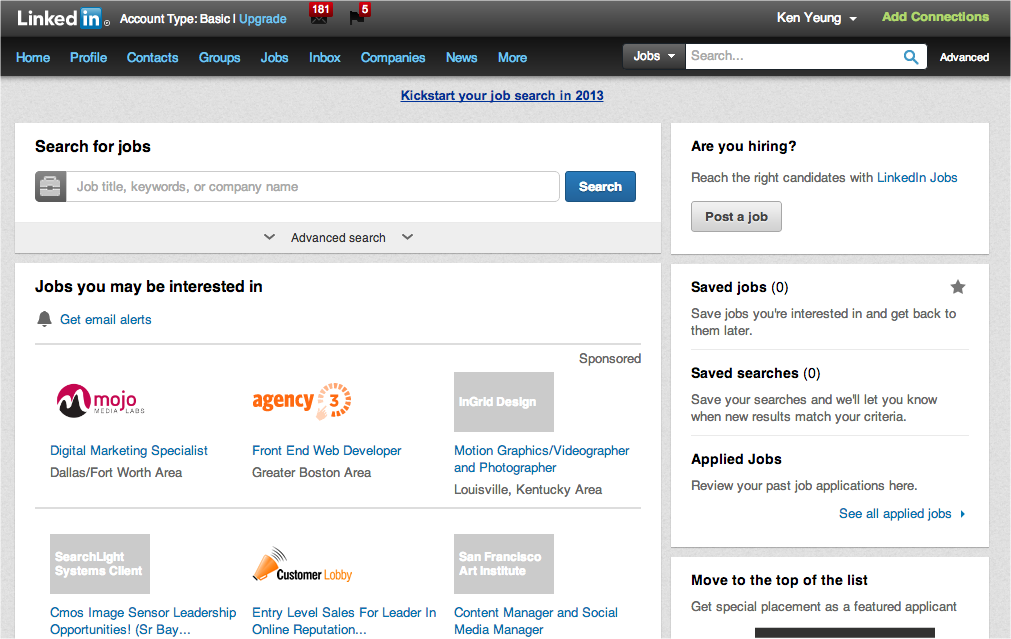1011x639 pixels.
Task: Click Greater Boston Area location text
Action: point(311,473)
